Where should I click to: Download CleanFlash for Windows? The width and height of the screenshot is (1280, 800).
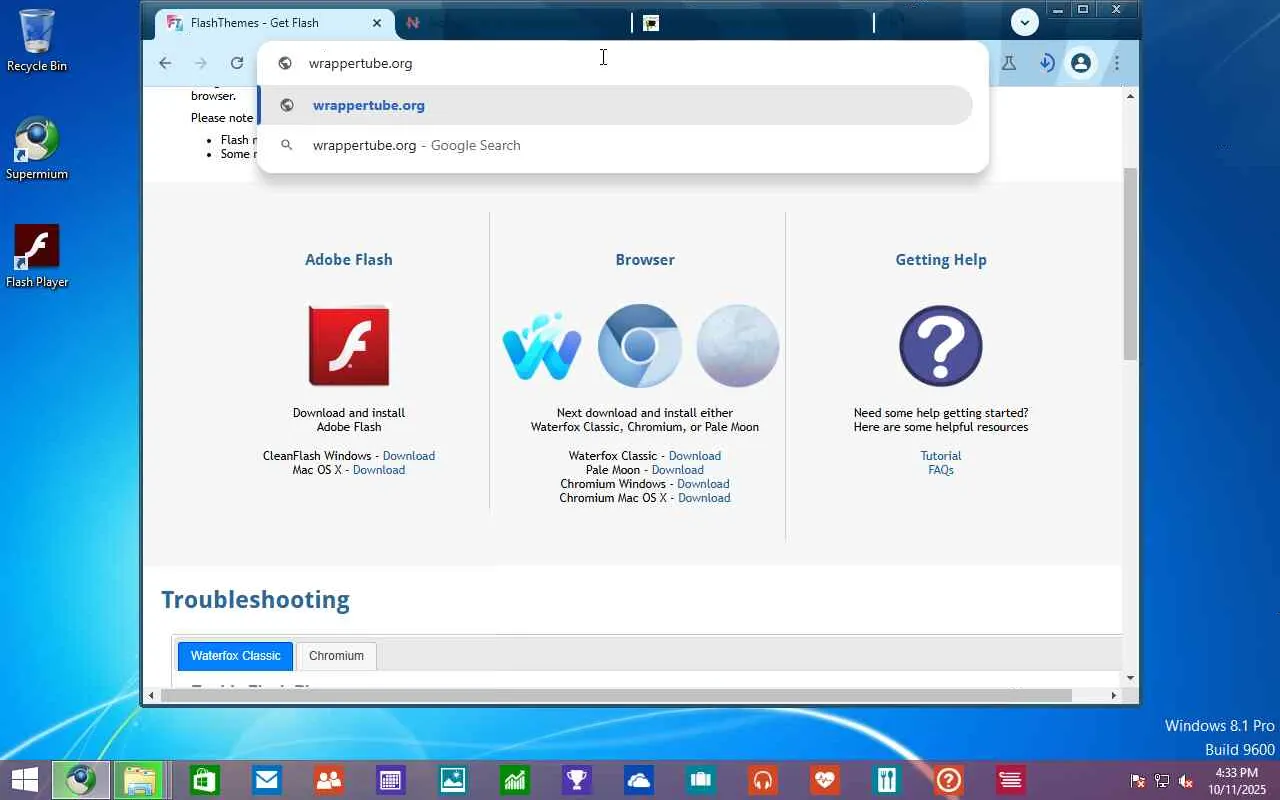409,456
